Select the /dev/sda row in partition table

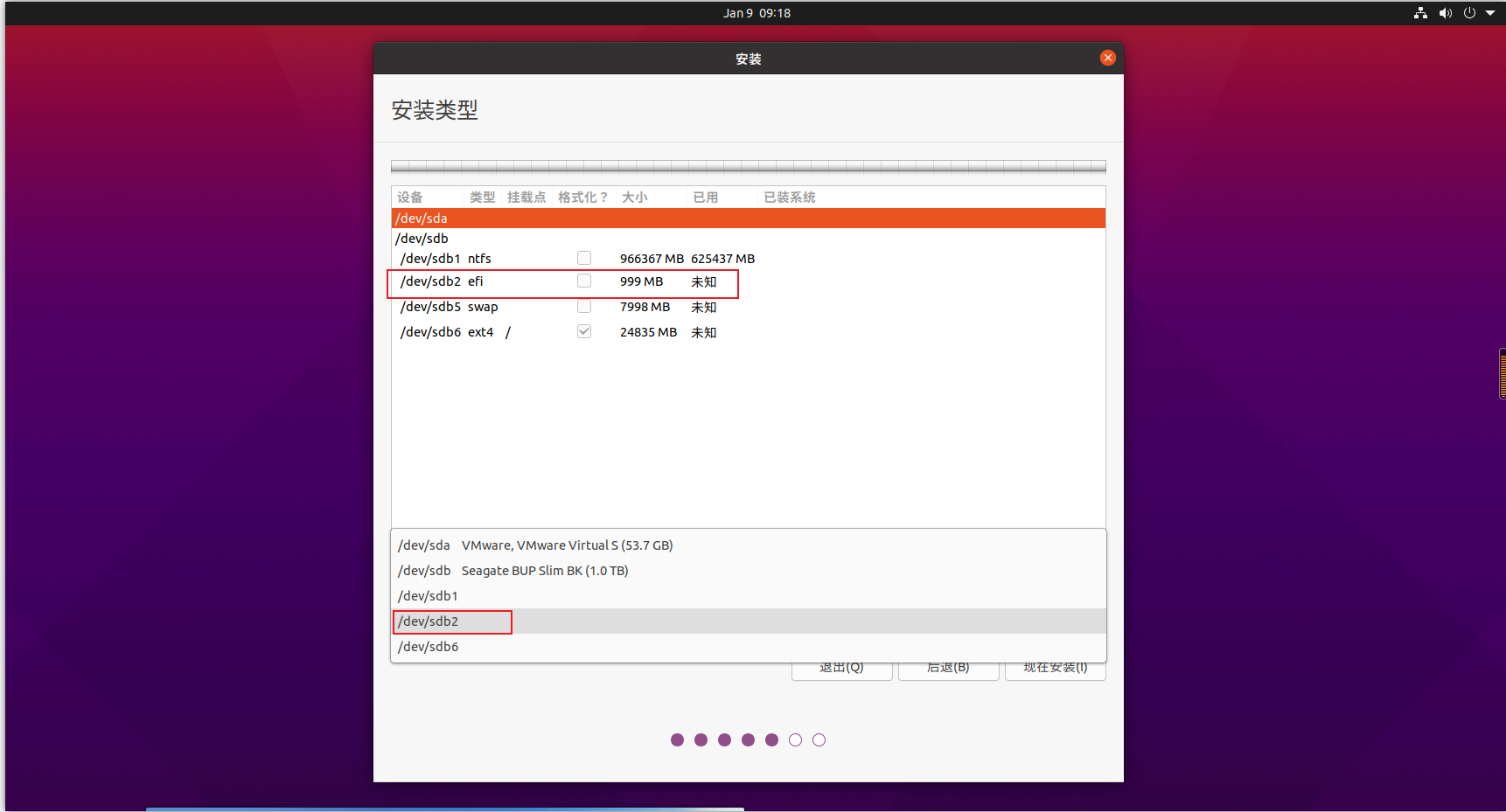749,218
